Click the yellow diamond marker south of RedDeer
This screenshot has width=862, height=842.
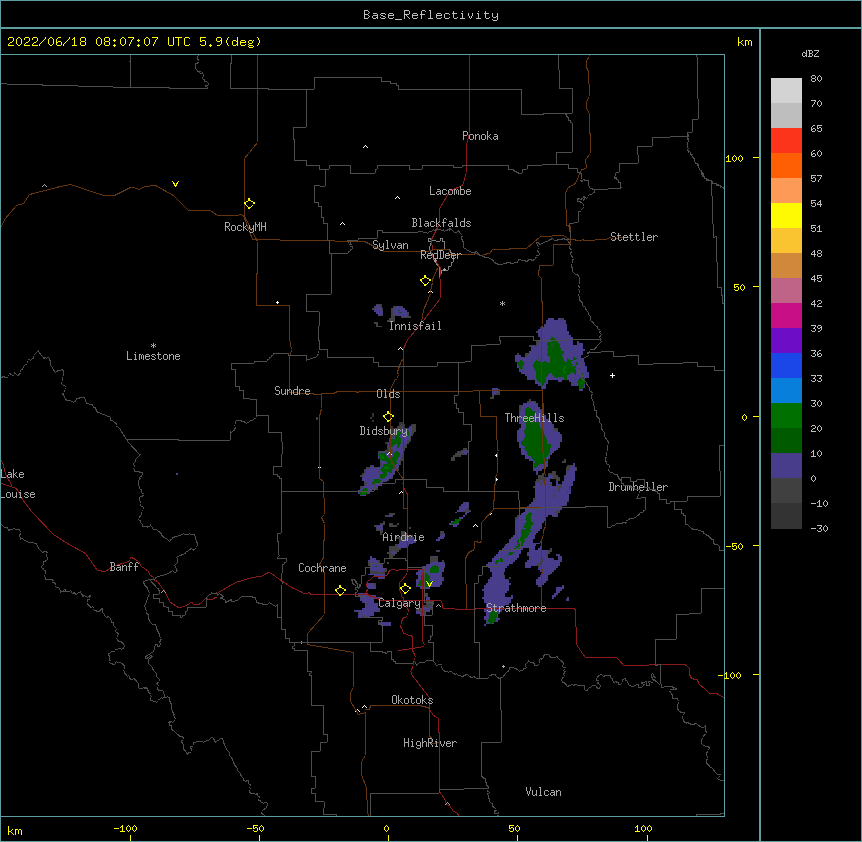[x=426, y=281]
